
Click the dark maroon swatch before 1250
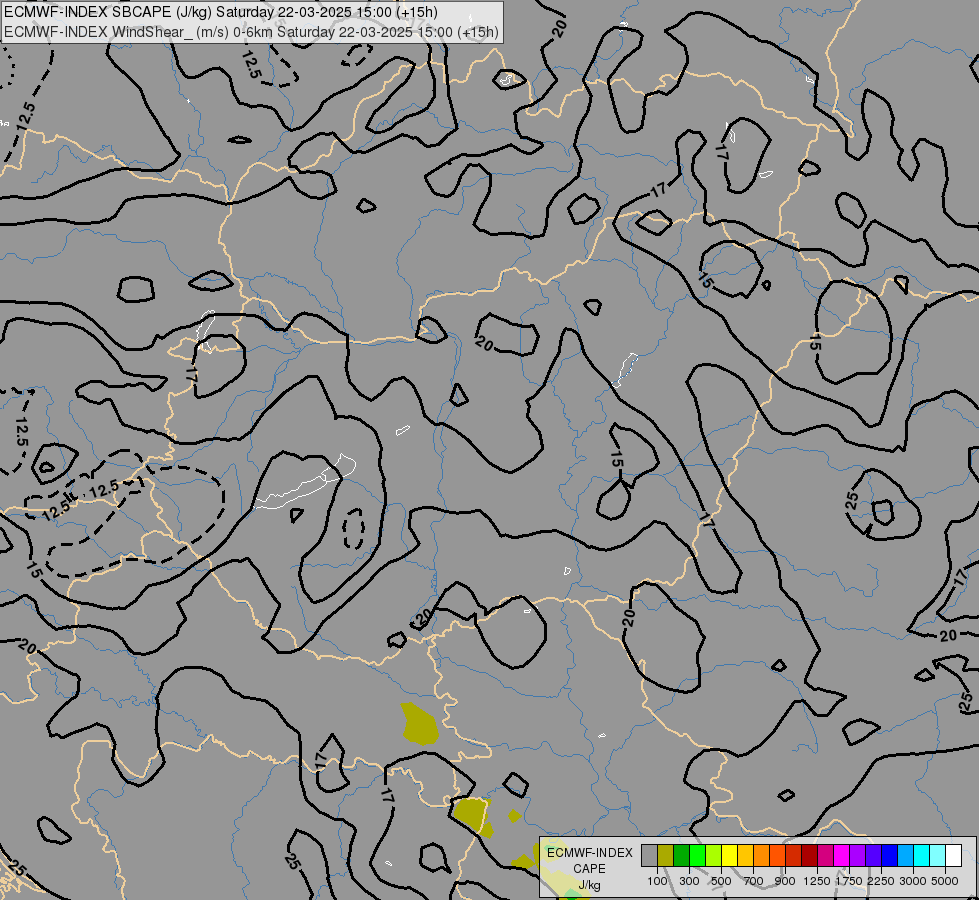(x=810, y=856)
